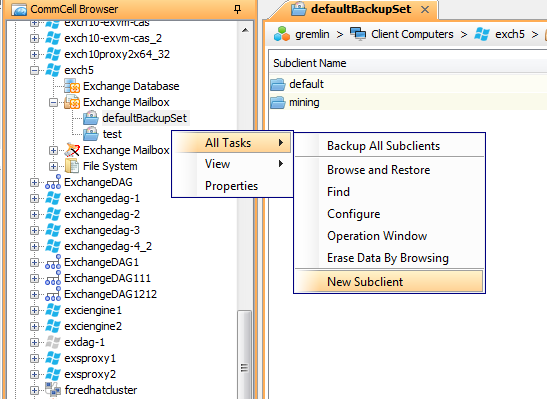Click the Exchange Database agent icon
Image resolution: width=547 pixels, height=399 pixels.
click(72, 86)
